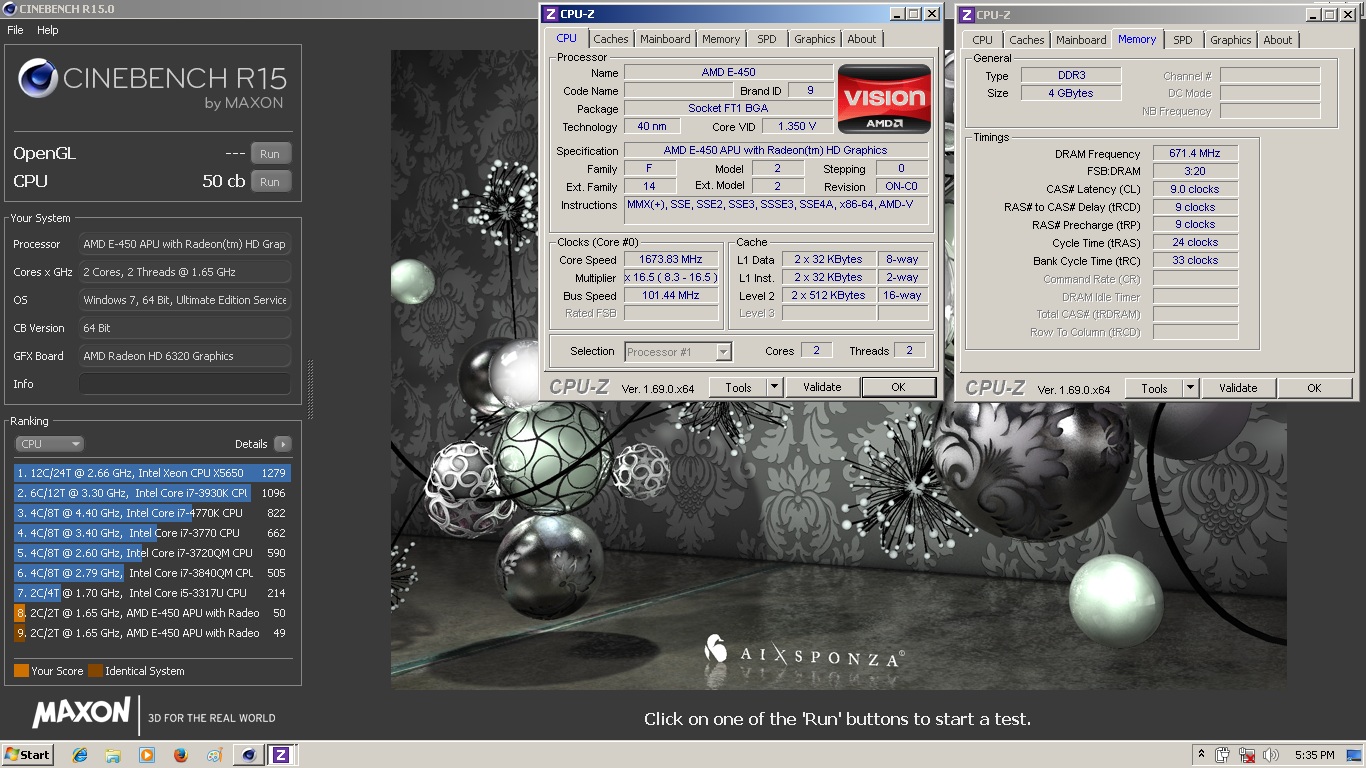This screenshot has width=1366, height=768.
Task: Run the CPU benchmark
Action: point(270,182)
